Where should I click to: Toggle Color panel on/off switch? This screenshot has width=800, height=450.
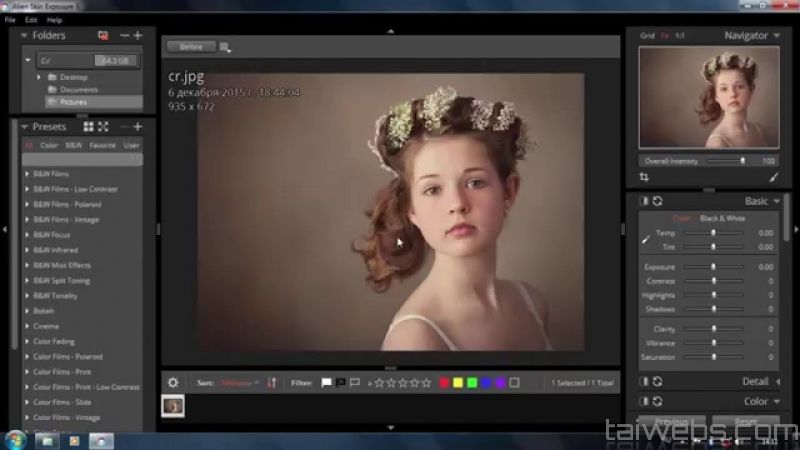click(644, 402)
